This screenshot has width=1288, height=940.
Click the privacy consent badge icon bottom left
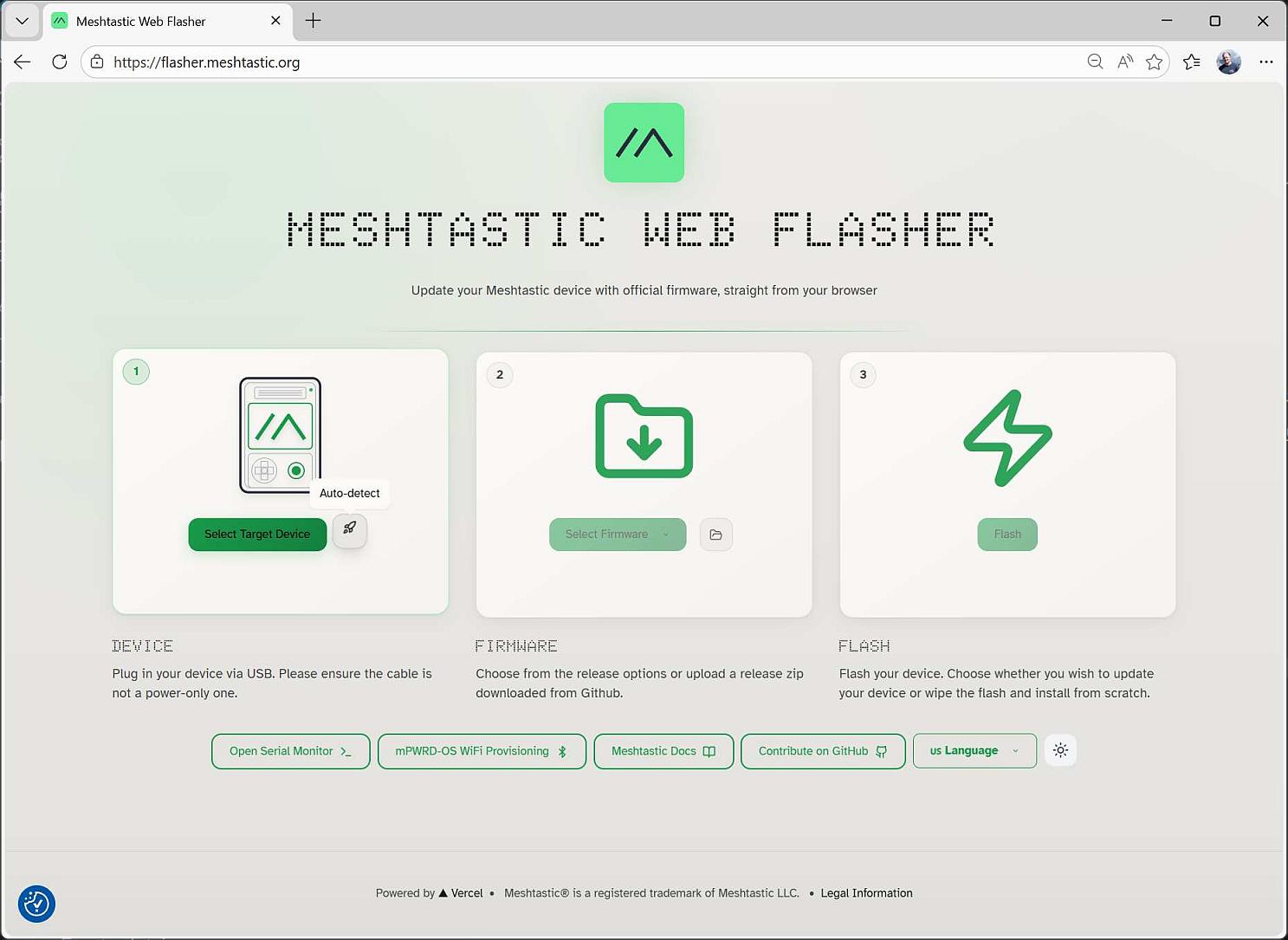pos(36,904)
